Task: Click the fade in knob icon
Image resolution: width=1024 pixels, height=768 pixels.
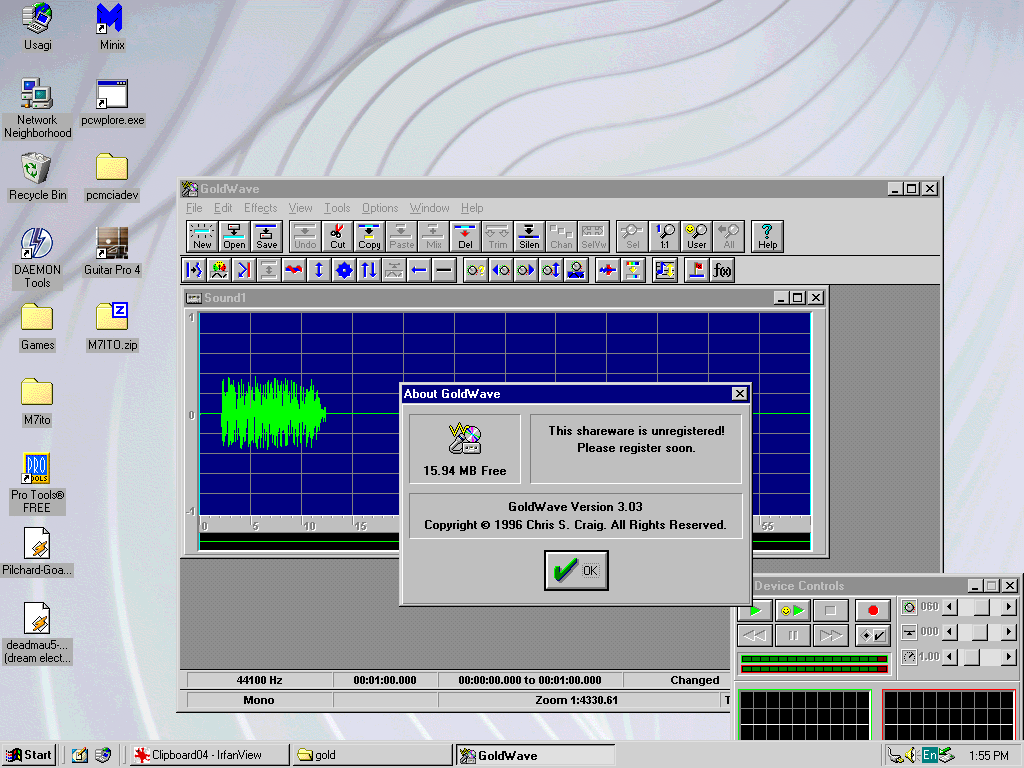Action: point(501,270)
